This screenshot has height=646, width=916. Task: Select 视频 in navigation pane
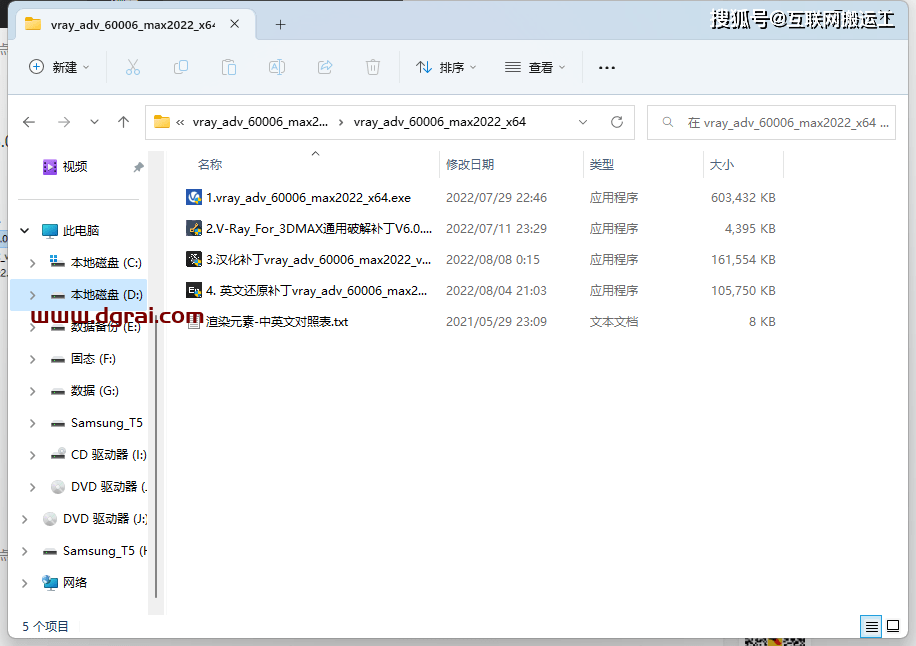pyautogui.click(x=75, y=167)
